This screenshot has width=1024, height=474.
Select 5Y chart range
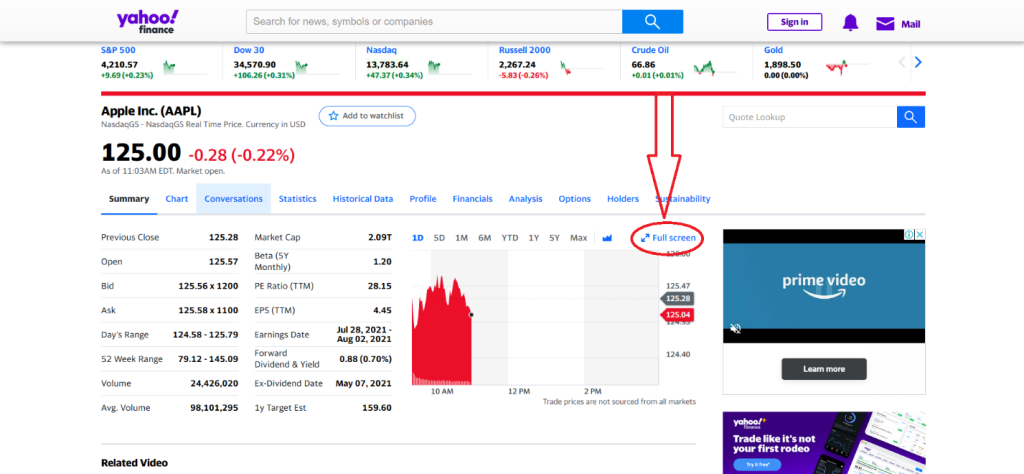[x=554, y=238]
